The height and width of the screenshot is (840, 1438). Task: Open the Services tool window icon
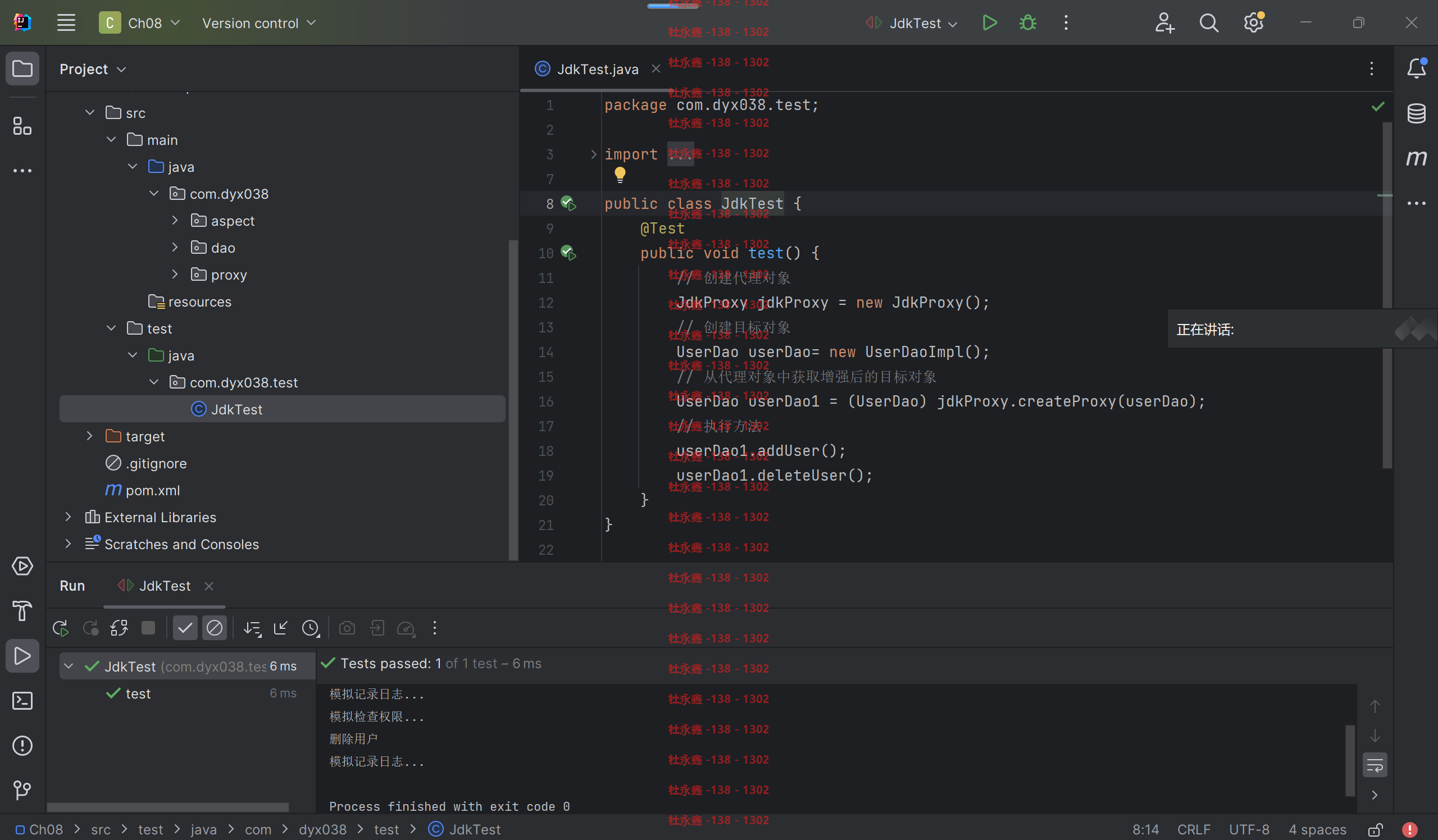(x=22, y=567)
